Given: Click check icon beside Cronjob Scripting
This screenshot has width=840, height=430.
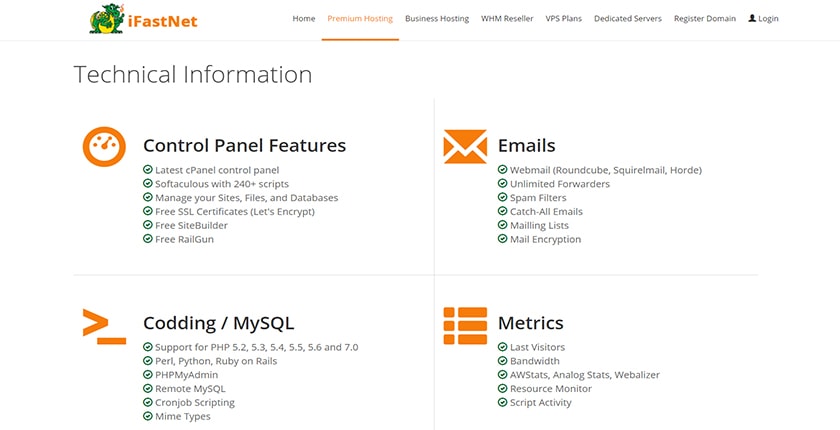Looking at the screenshot, I should point(148,403).
